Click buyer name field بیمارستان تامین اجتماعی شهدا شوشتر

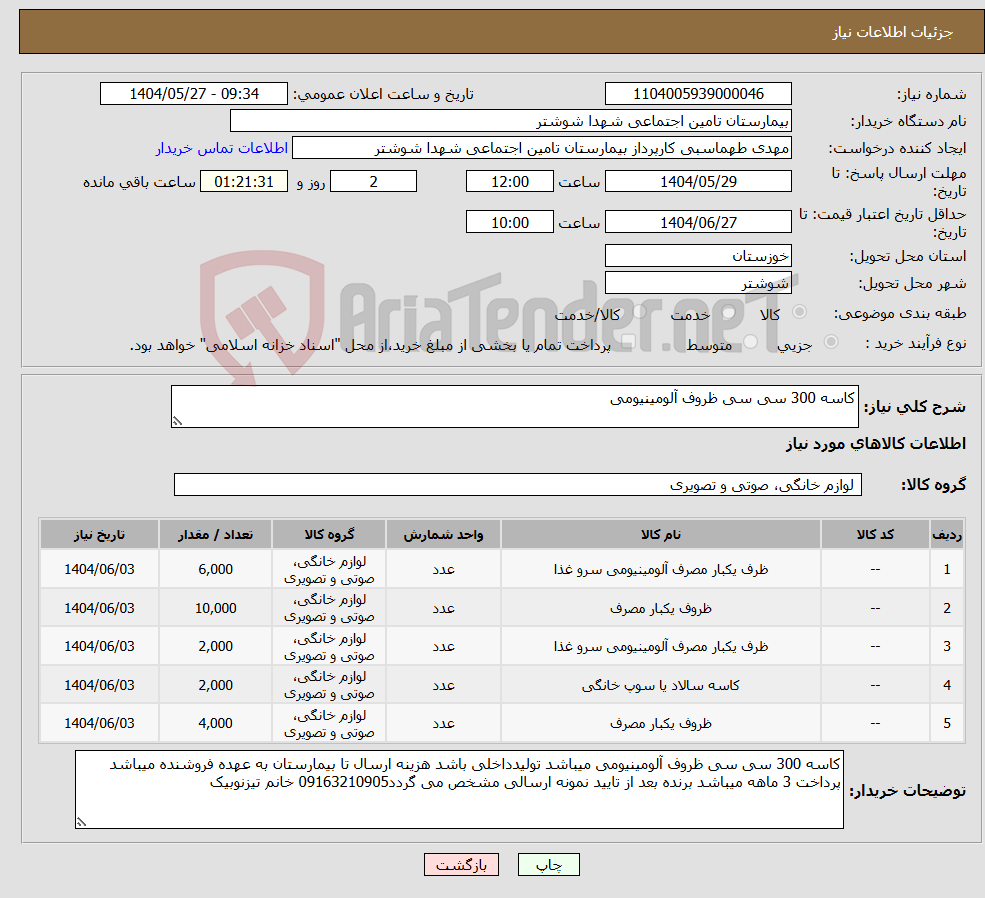tap(511, 121)
